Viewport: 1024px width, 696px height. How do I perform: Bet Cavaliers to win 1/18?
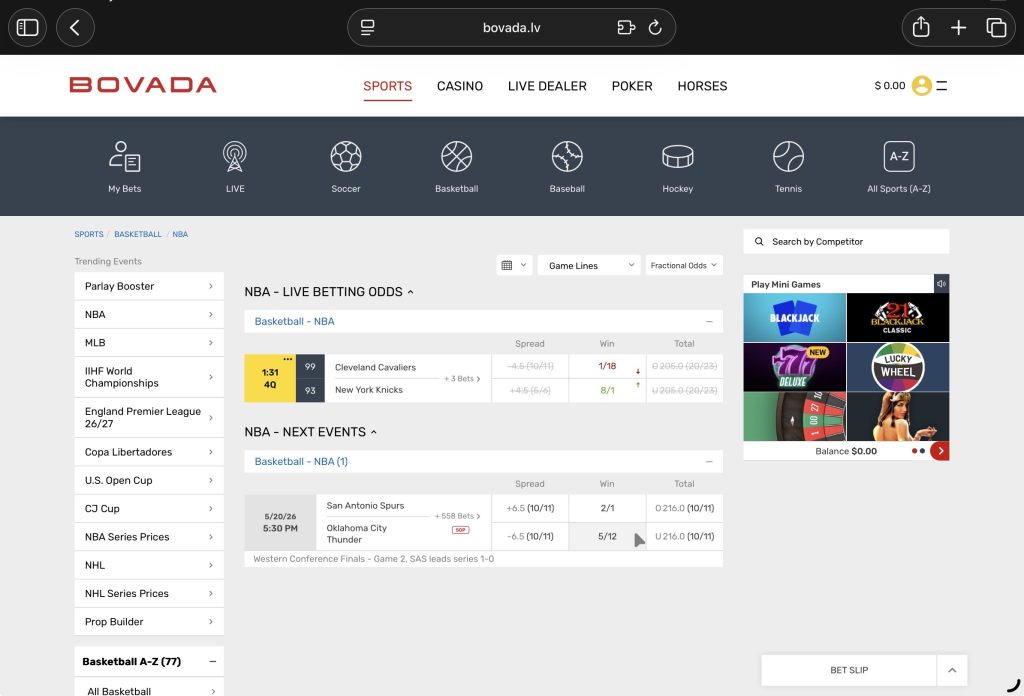607,366
